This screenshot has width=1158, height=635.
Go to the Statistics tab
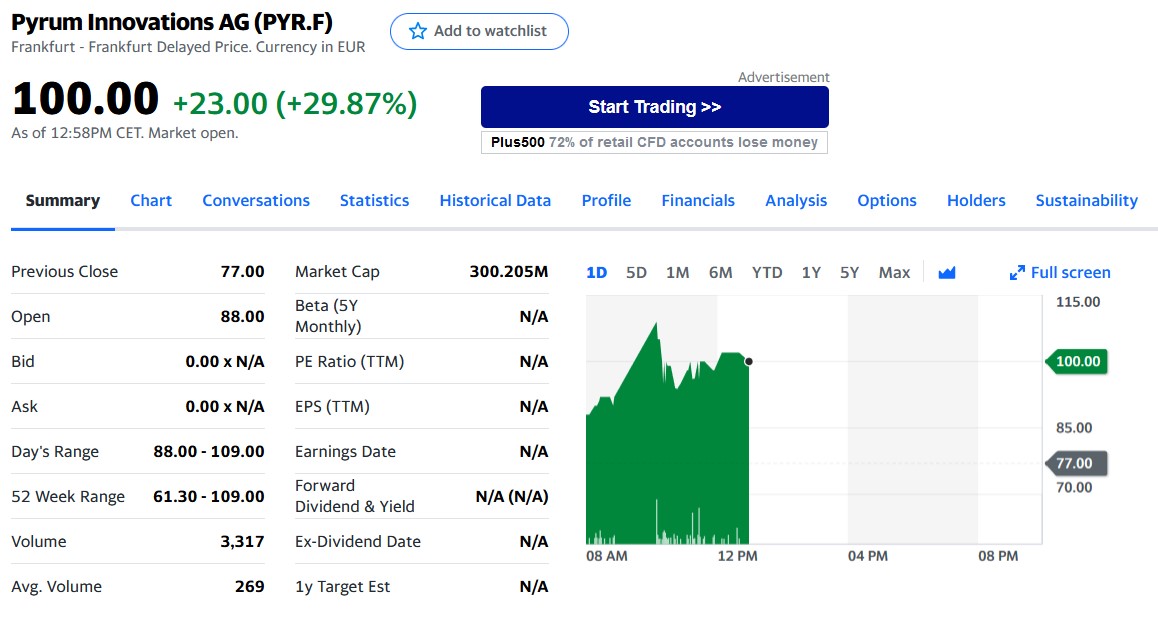pyautogui.click(x=374, y=200)
